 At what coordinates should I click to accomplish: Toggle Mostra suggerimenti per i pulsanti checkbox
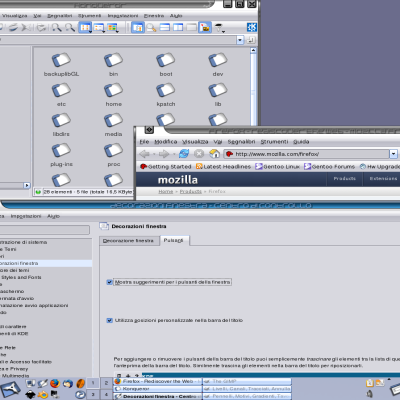[x=109, y=282]
